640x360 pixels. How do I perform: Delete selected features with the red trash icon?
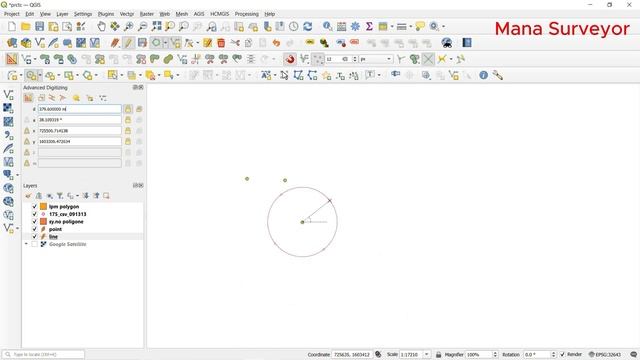click(x=221, y=43)
